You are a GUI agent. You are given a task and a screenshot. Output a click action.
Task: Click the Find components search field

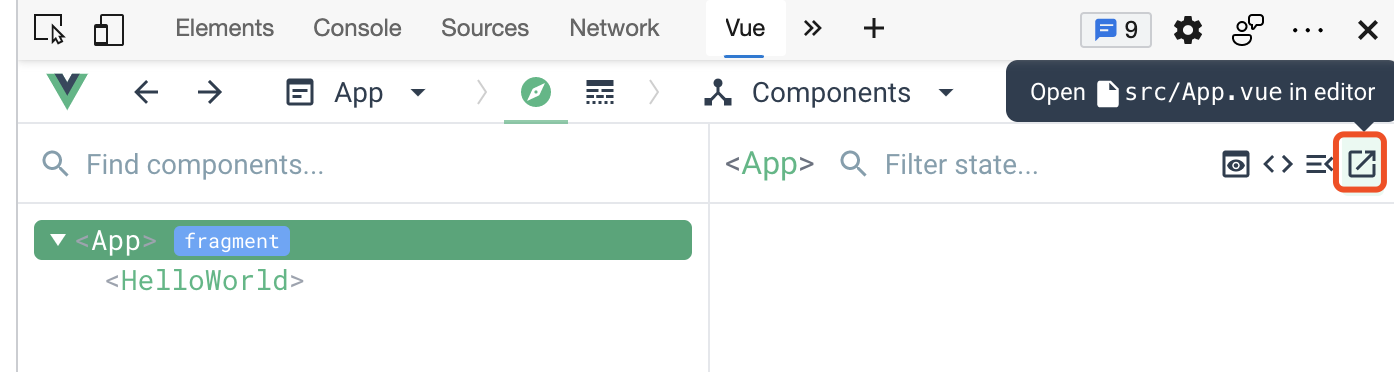click(364, 164)
